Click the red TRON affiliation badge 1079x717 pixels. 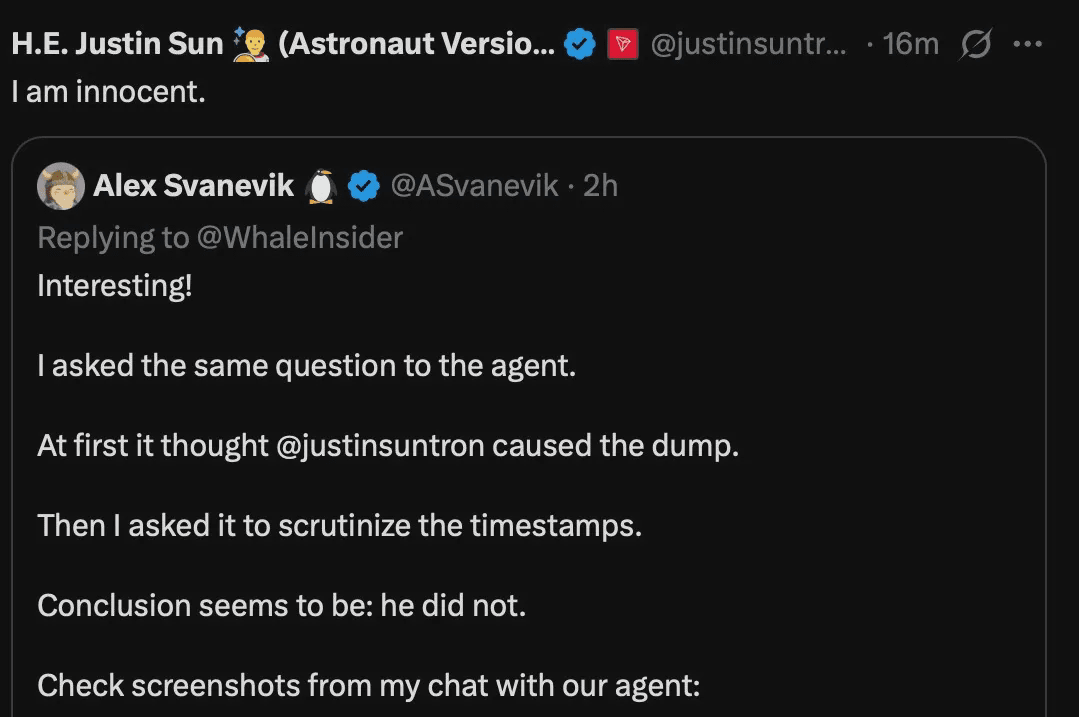pyautogui.click(x=623, y=44)
